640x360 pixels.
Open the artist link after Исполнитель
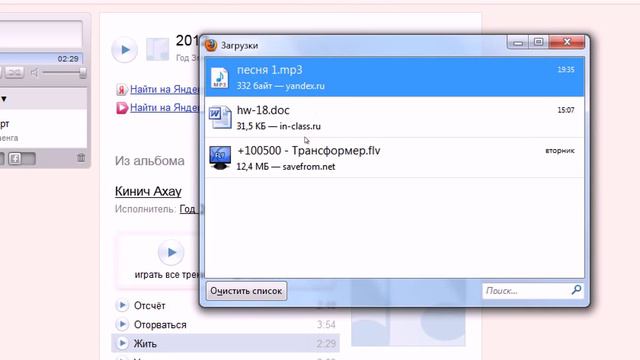189,209
